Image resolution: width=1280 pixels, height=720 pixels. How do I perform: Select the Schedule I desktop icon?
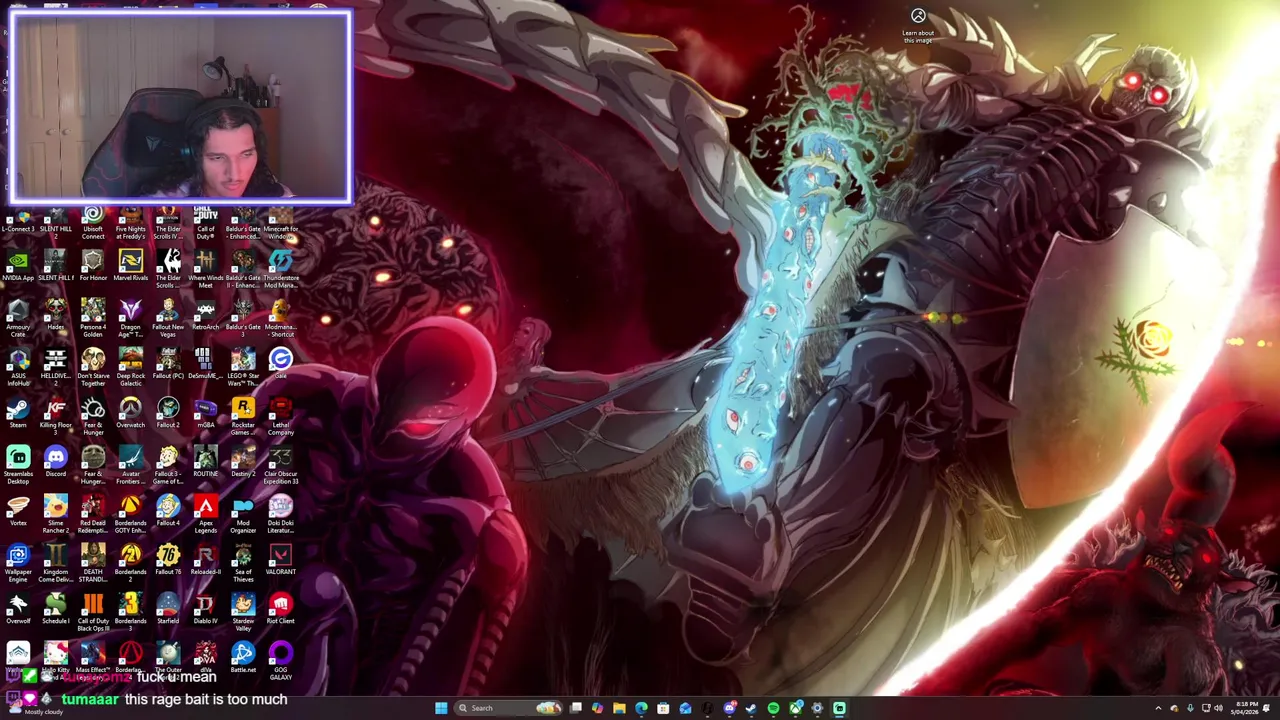tap(55, 610)
